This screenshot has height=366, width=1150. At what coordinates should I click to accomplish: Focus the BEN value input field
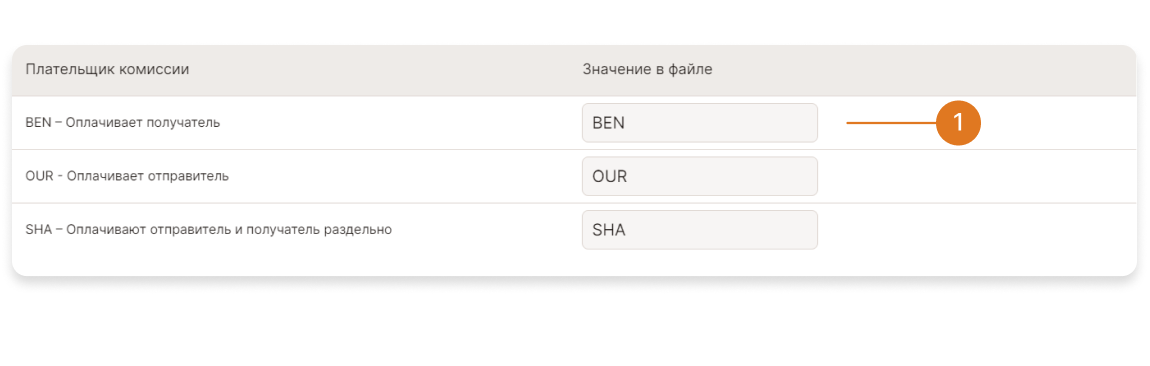point(700,122)
